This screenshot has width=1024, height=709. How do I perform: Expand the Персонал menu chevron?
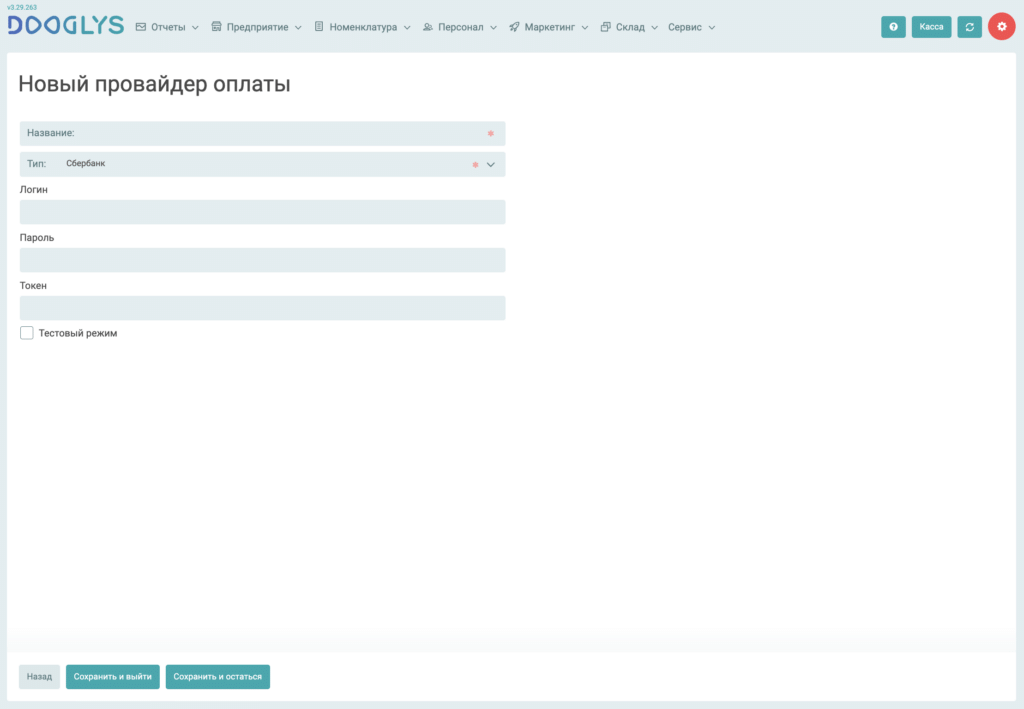(x=494, y=27)
